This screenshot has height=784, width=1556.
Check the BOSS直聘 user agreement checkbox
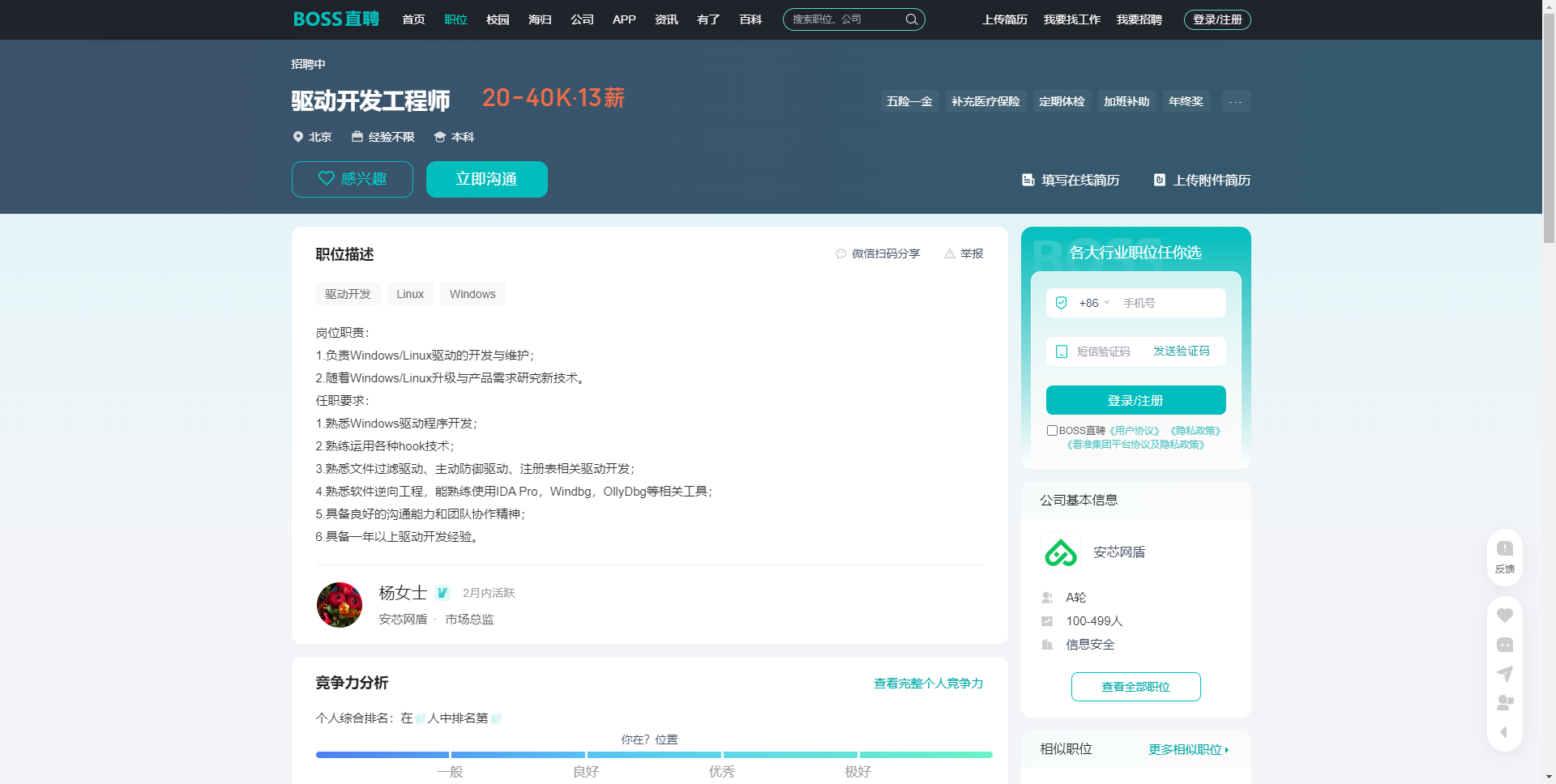pyautogui.click(x=1052, y=431)
